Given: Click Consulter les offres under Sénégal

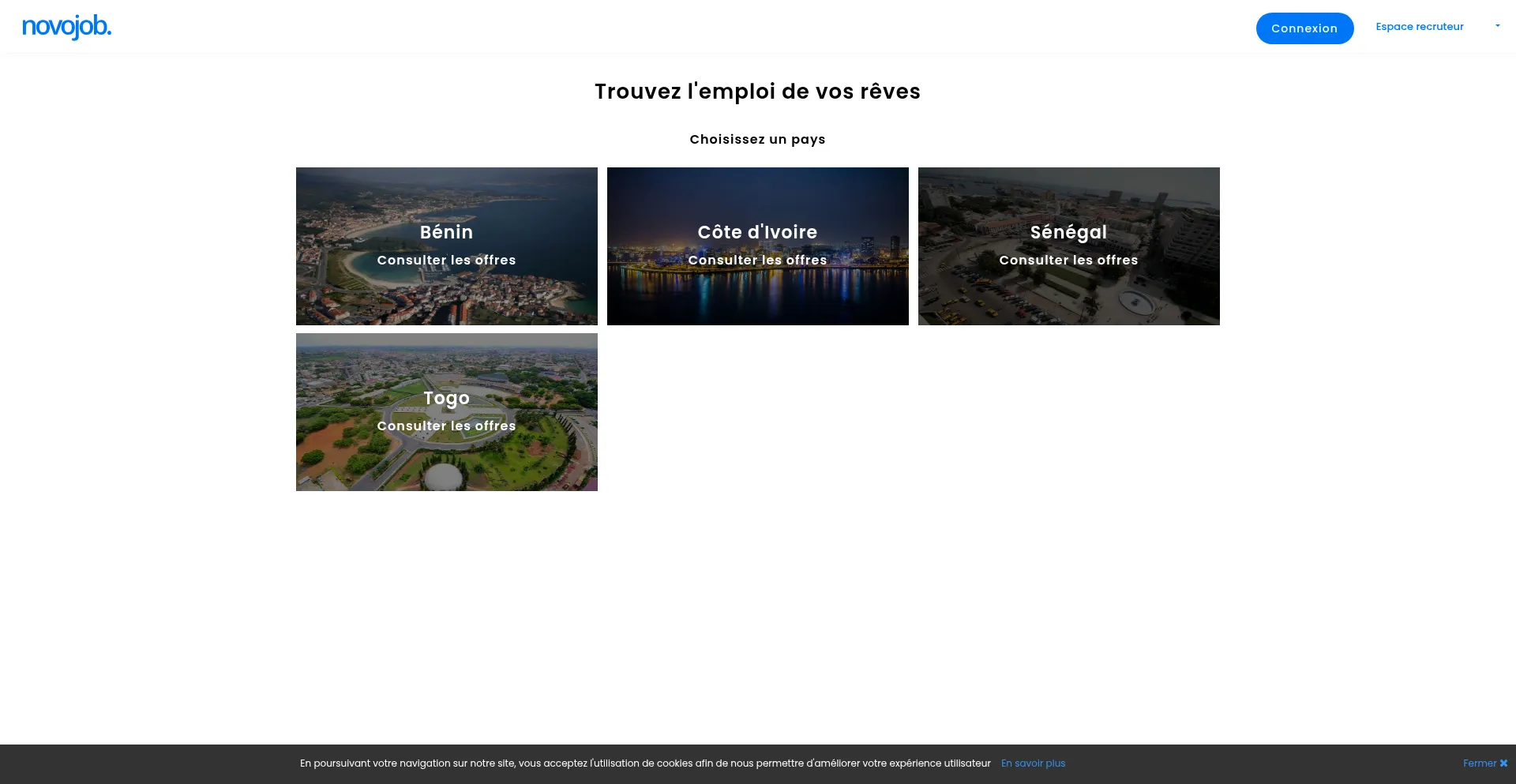Looking at the screenshot, I should pyautogui.click(x=1068, y=261).
